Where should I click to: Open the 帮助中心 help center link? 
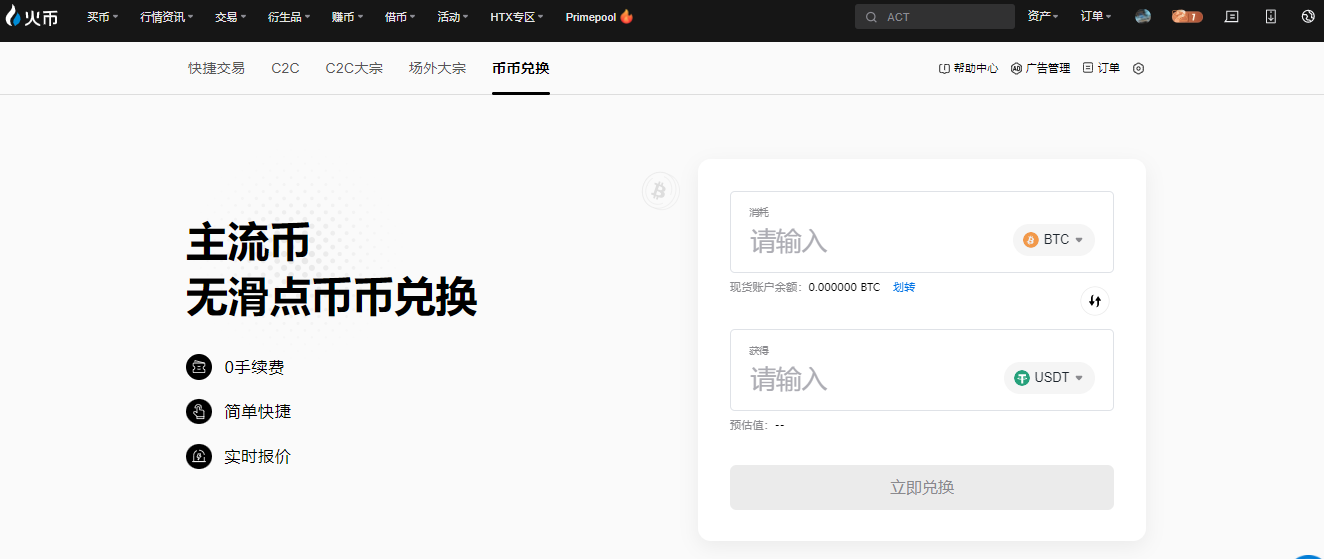pos(968,69)
